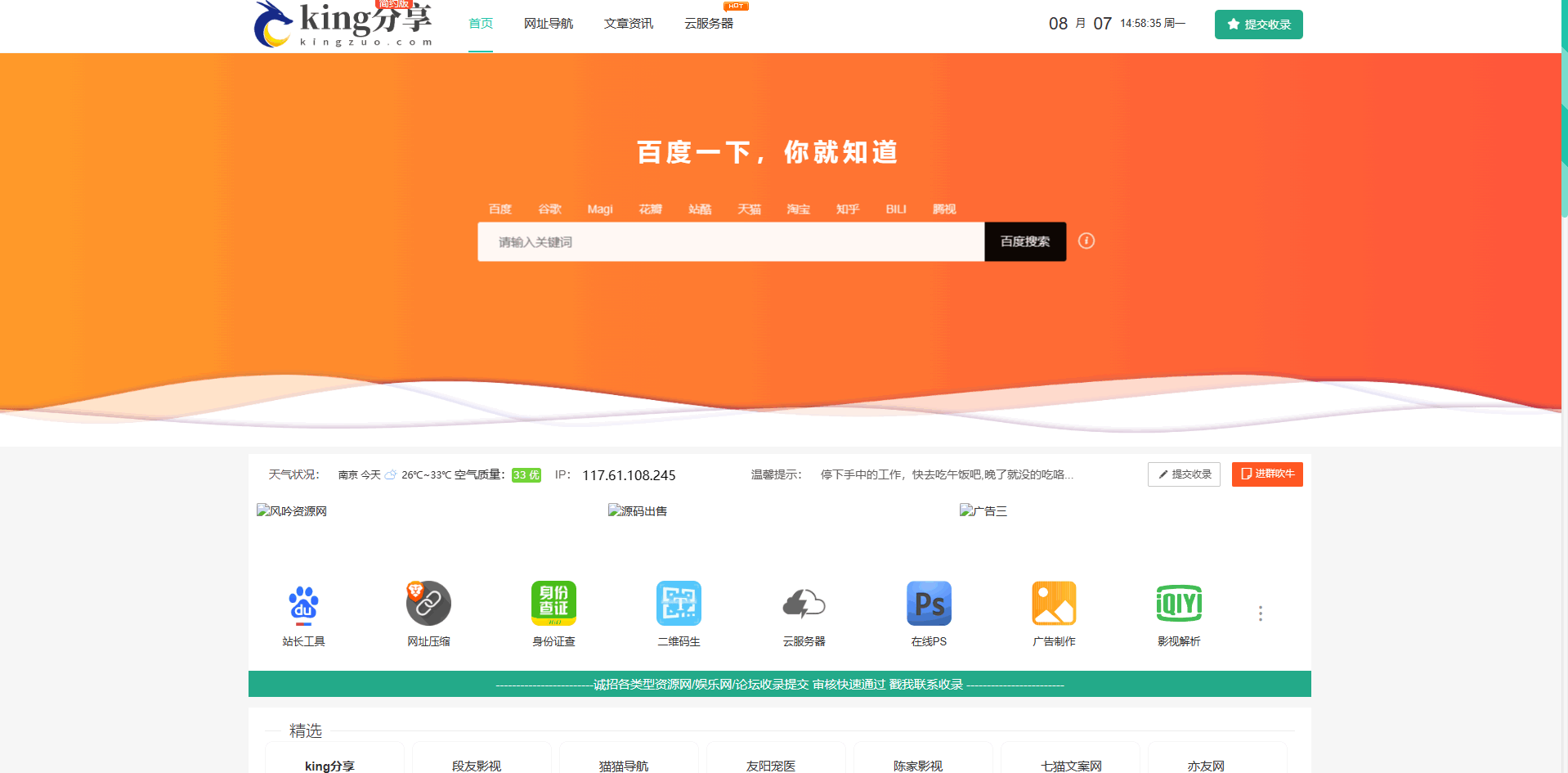The image size is (1568, 773).
Task: Click the 广告三 ad image
Action: [x=983, y=510]
